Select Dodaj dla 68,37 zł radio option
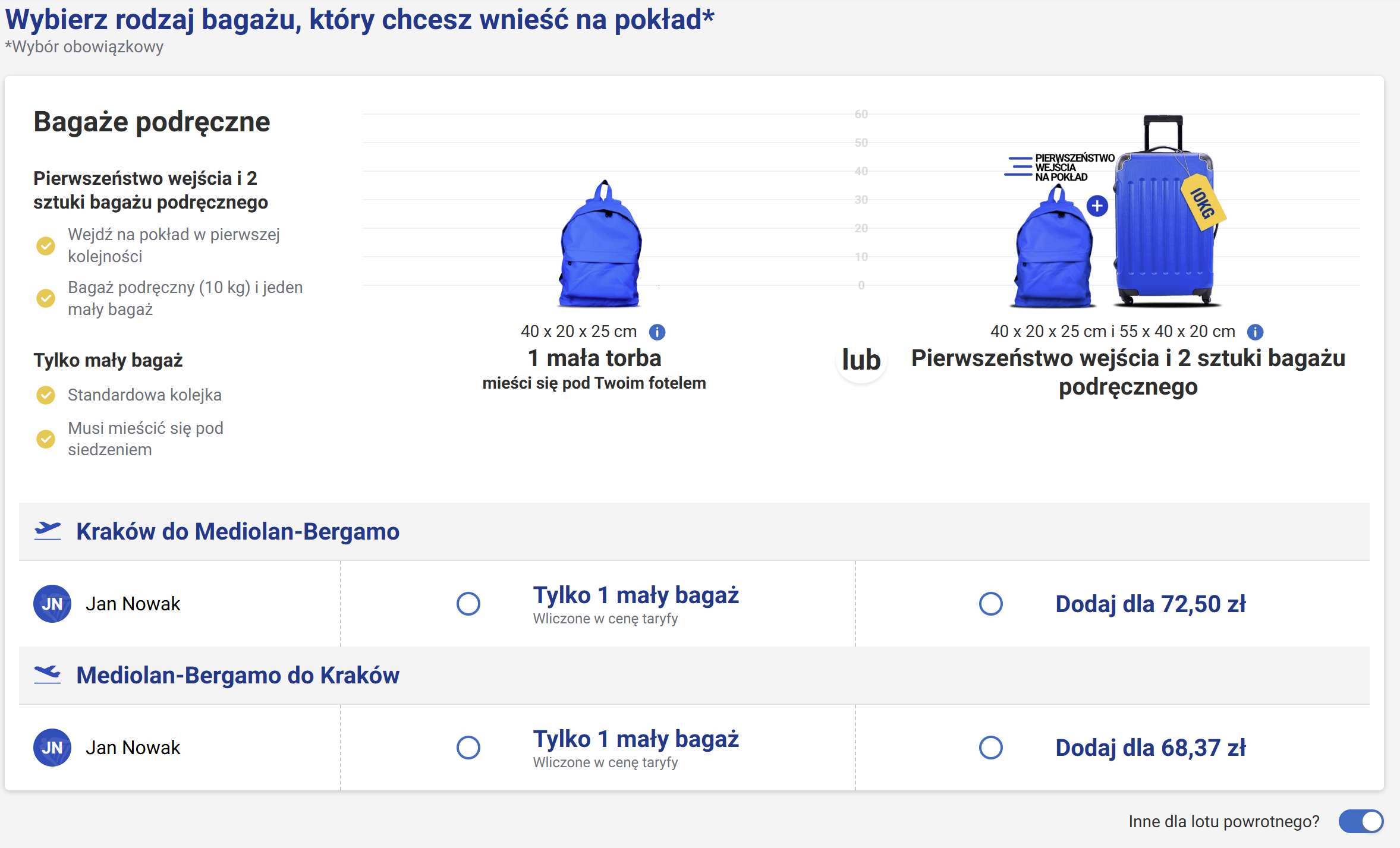 (x=991, y=748)
